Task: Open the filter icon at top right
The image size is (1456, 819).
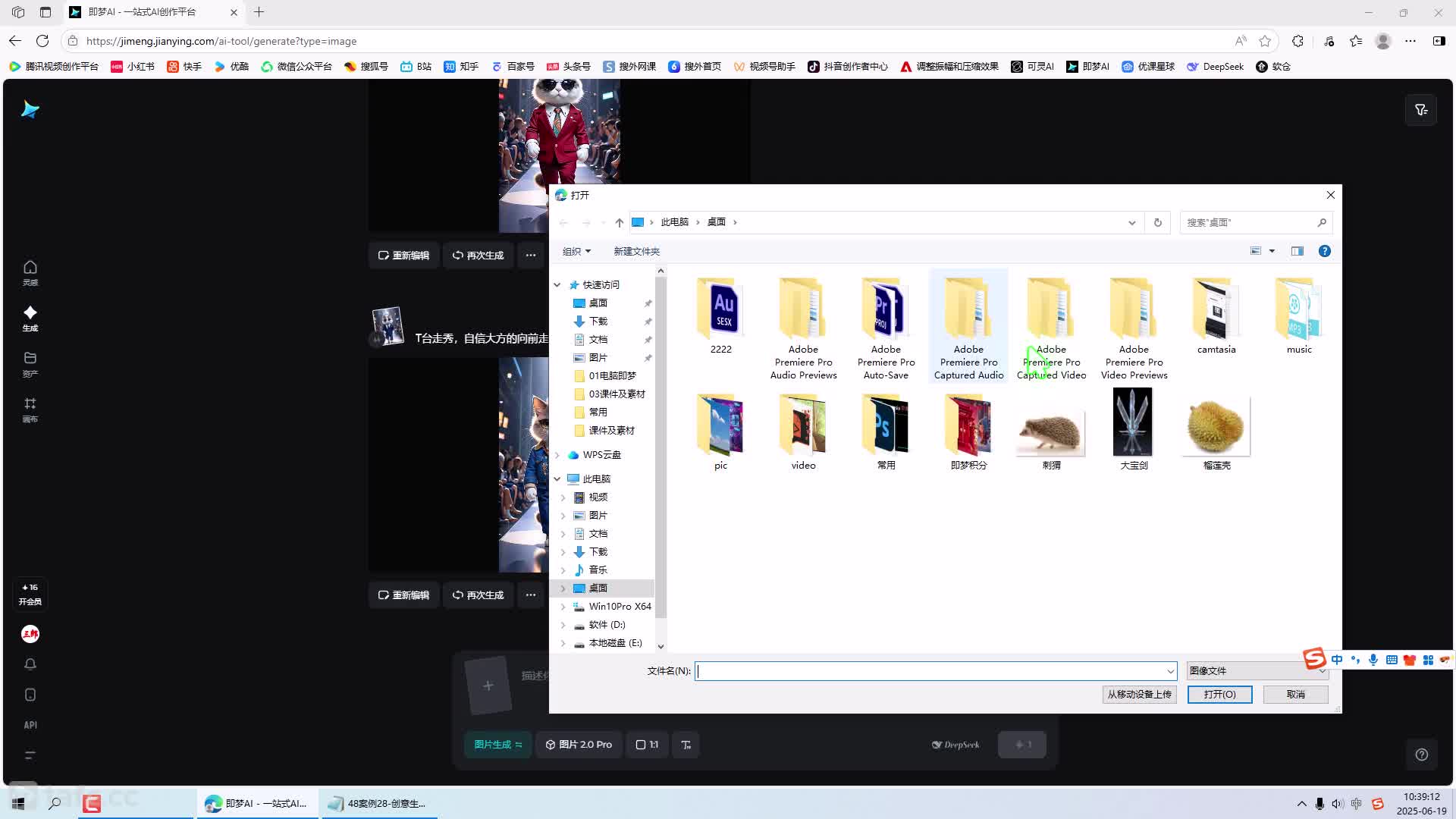Action: [x=1421, y=110]
